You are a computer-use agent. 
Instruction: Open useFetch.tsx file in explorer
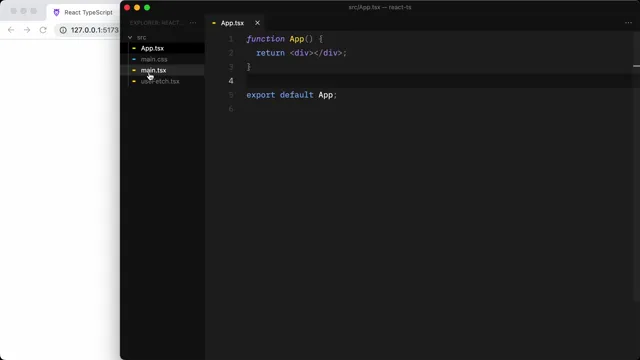pyautogui.click(x=160, y=81)
